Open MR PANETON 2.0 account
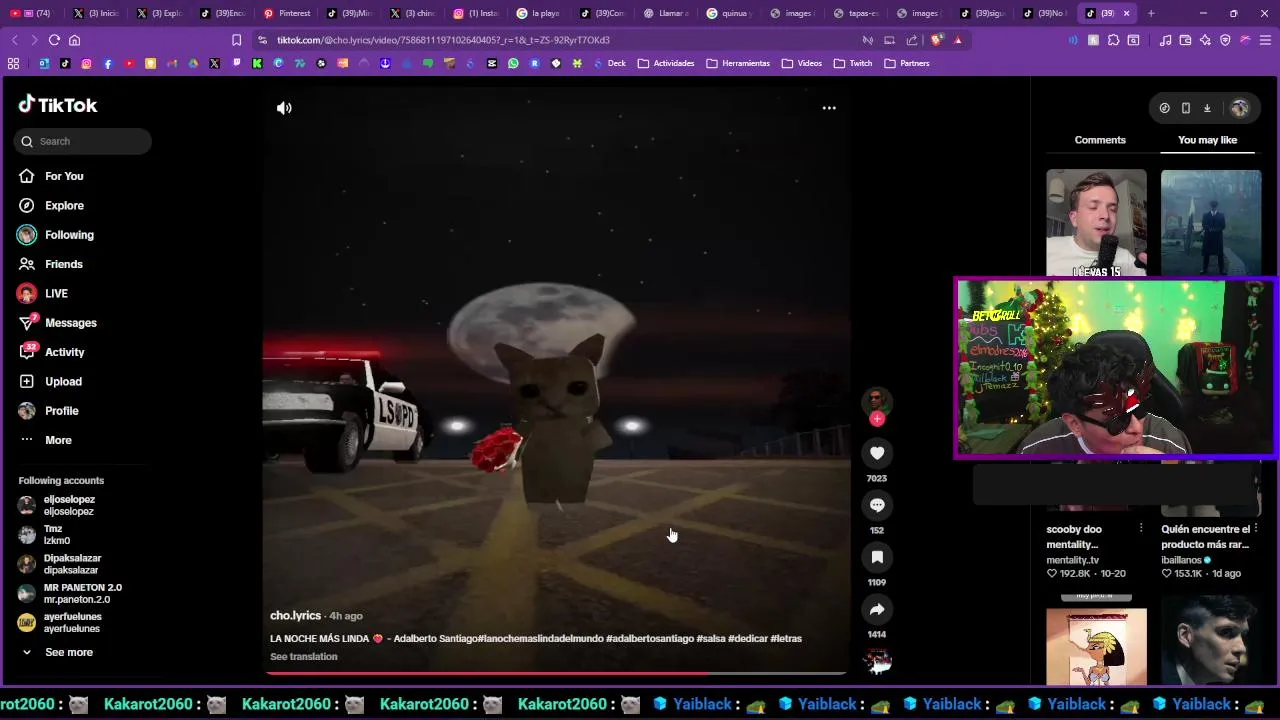The width and height of the screenshot is (1280, 720). point(82,593)
